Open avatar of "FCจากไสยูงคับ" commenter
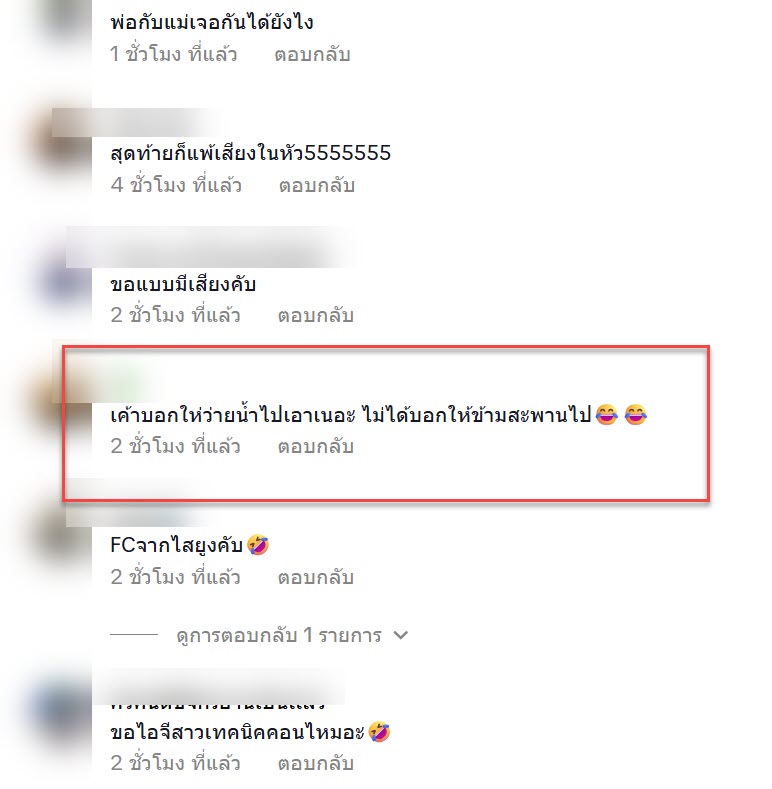 pos(63,538)
